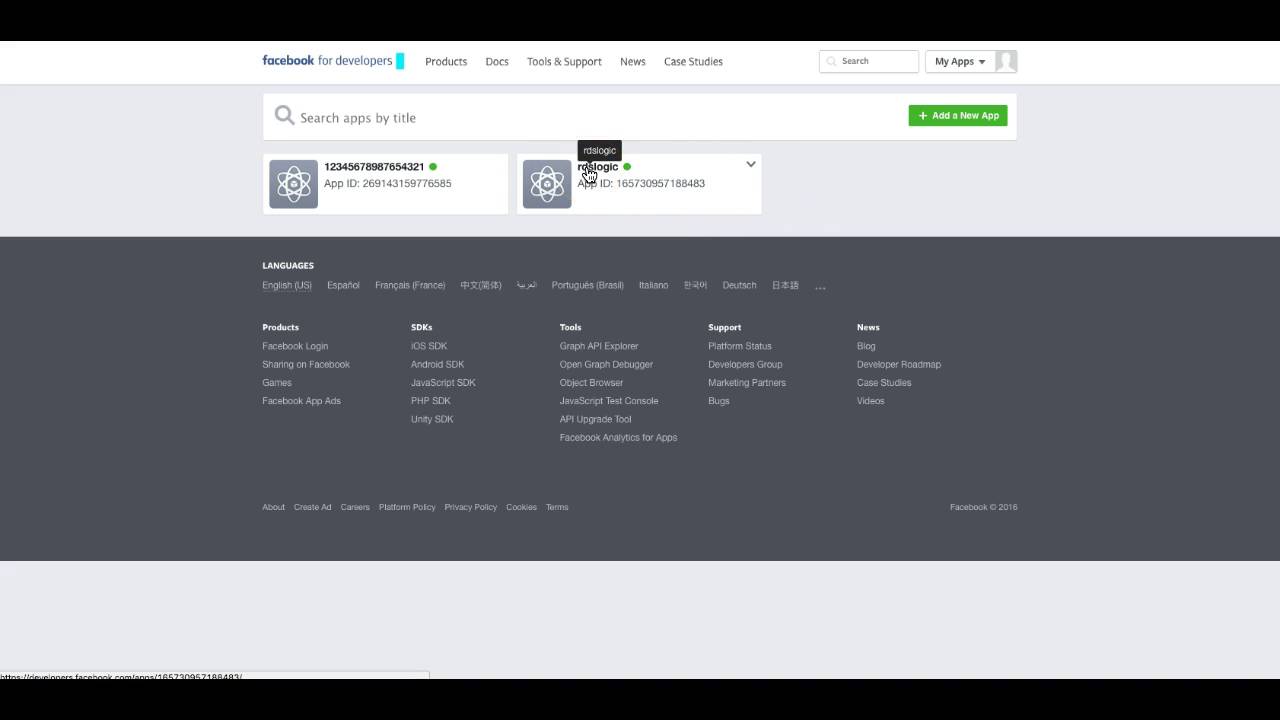Click the header search magnifier icon
This screenshot has width=1280, height=720.
click(832, 61)
